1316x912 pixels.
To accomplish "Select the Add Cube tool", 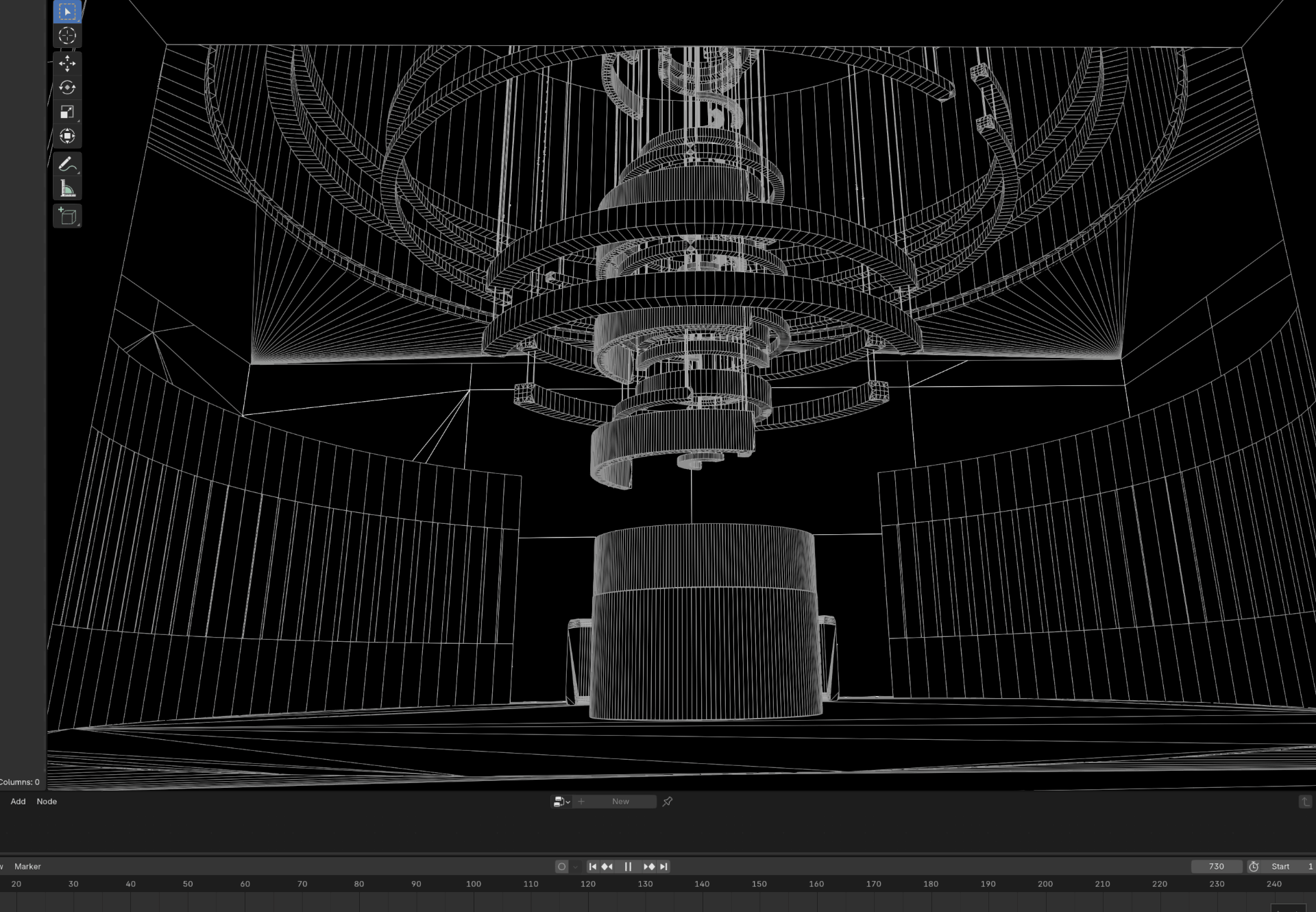I will coord(67,217).
